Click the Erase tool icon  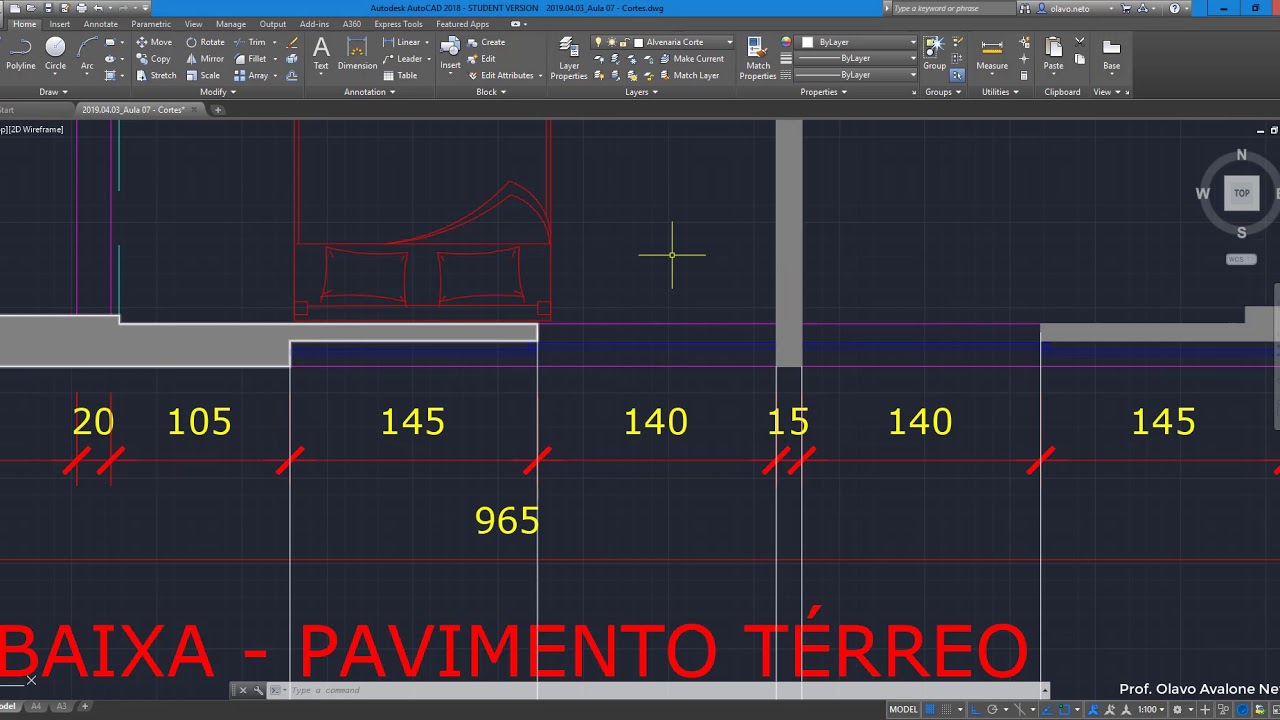(292, 42)
